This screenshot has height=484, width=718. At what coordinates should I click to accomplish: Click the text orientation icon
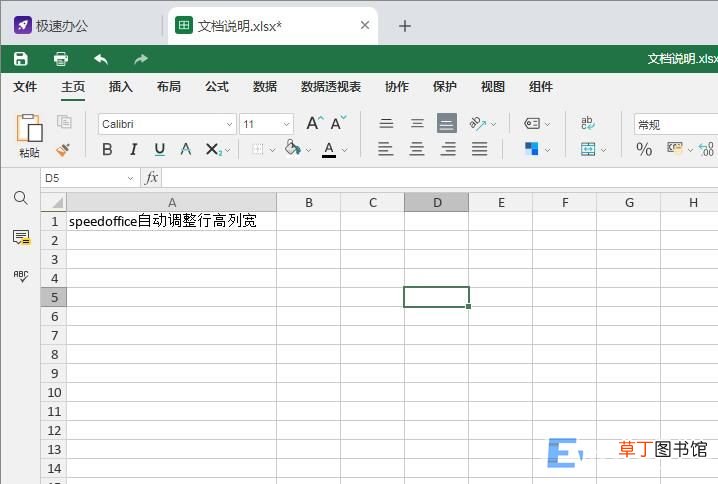[x=478, y=123]
